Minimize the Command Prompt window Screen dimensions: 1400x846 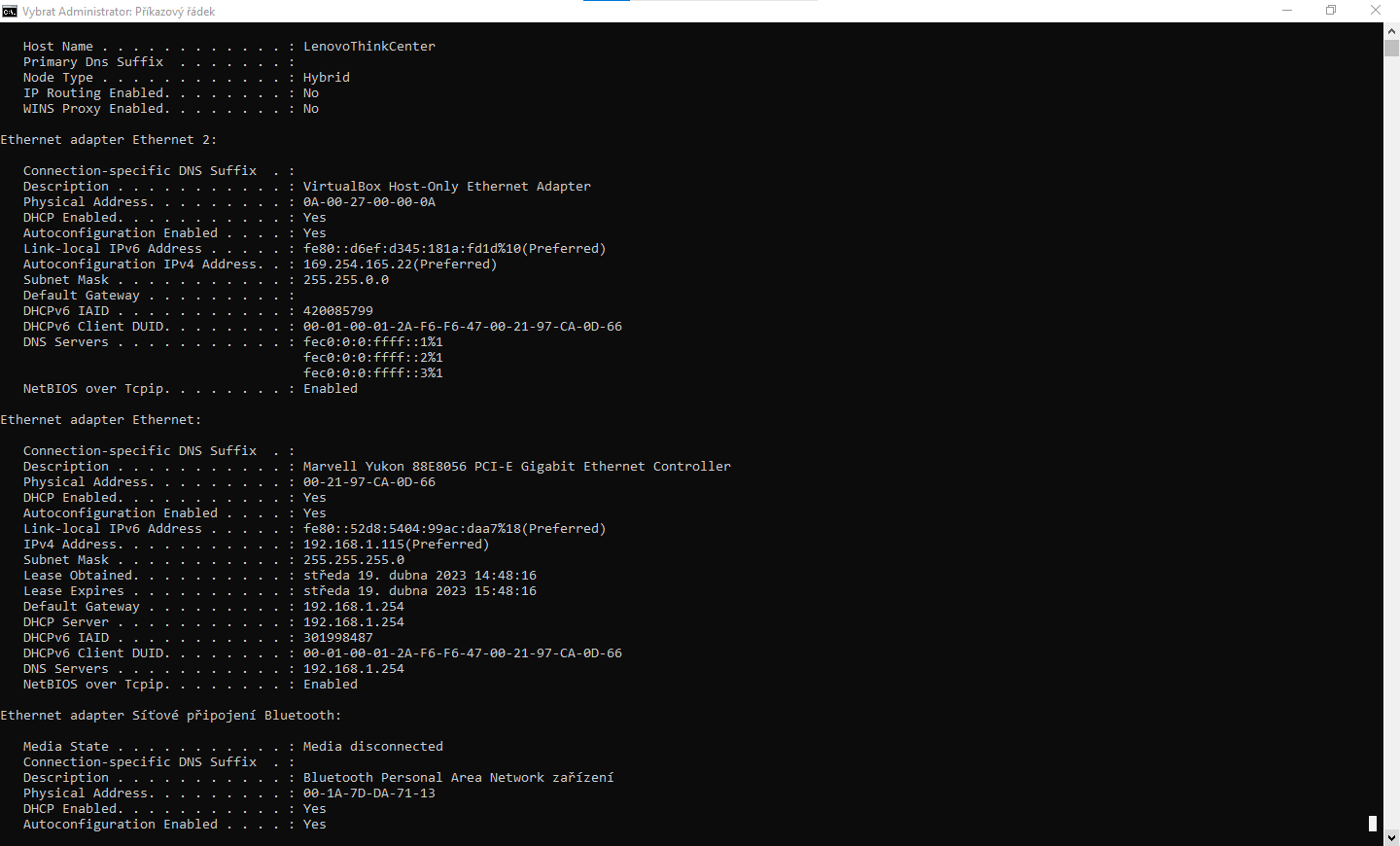[x=1287, y=11]
